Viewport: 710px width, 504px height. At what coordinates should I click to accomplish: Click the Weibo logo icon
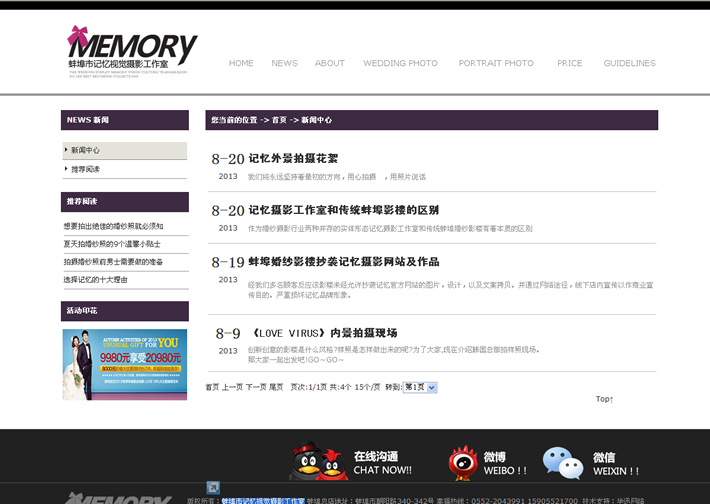click(x=462, y=463)
